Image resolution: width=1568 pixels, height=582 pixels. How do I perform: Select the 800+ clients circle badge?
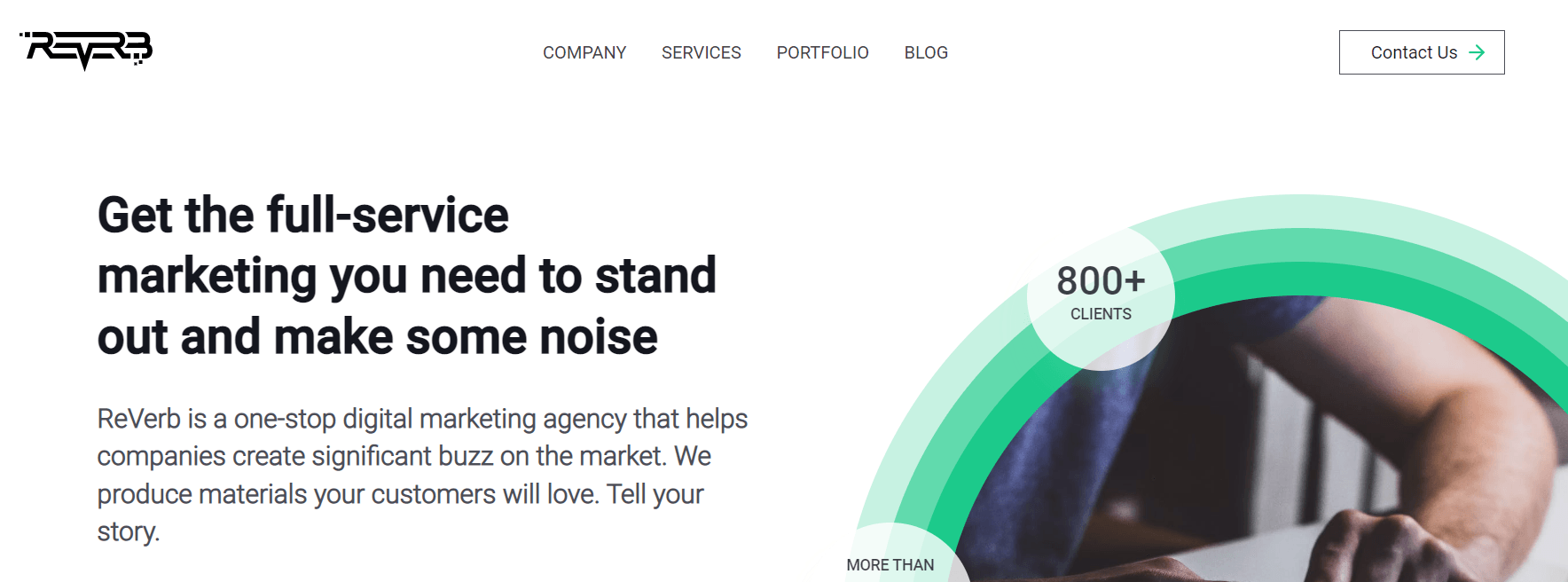(1101, 296)
